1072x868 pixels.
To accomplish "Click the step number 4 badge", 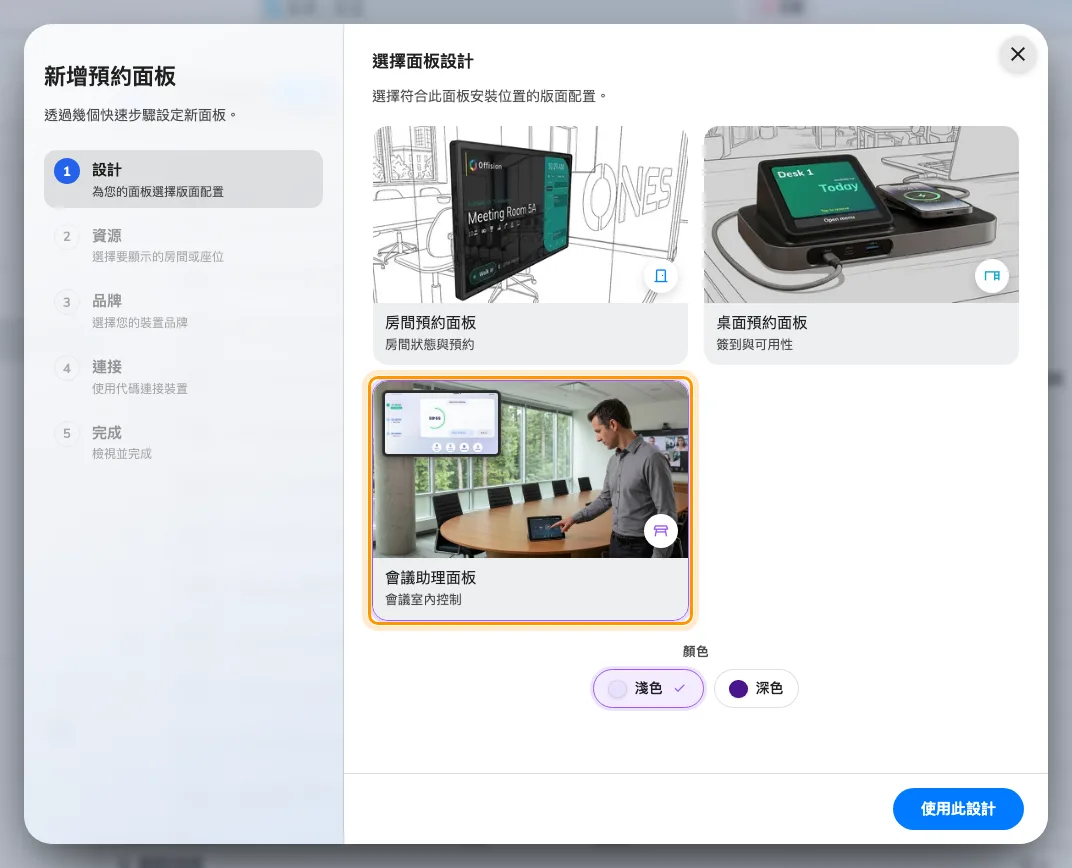I will point(67,368).
